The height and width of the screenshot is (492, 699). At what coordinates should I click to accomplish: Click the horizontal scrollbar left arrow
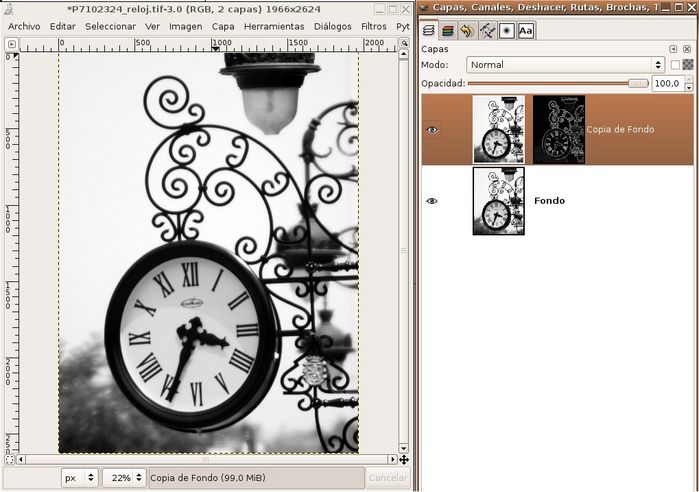pos(21,459)
